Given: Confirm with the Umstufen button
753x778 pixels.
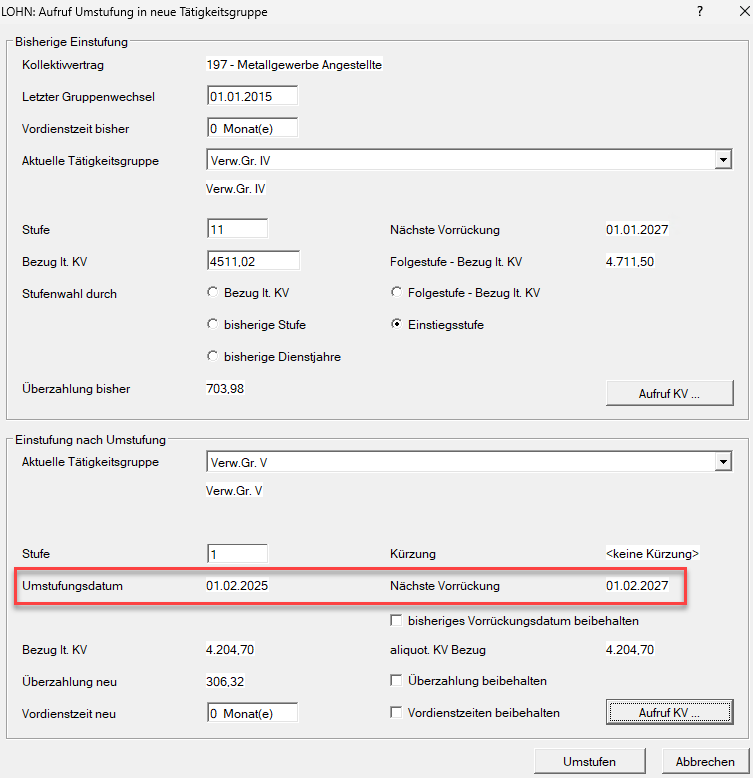Looking at the screenshot, I should pos(589,761).
